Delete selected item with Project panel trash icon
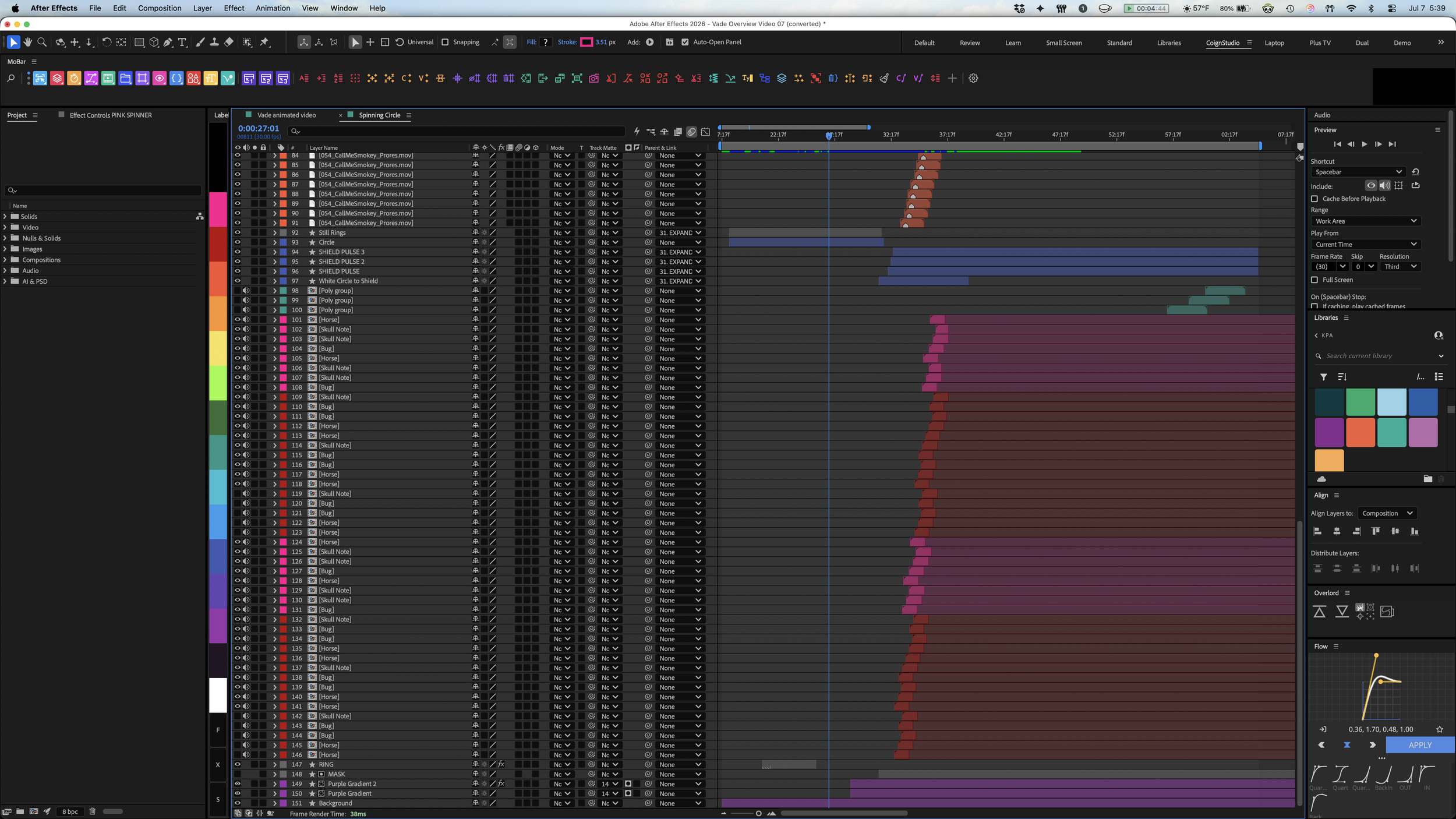The height and width of the screenshot is (819, 1456). point(92,811)
